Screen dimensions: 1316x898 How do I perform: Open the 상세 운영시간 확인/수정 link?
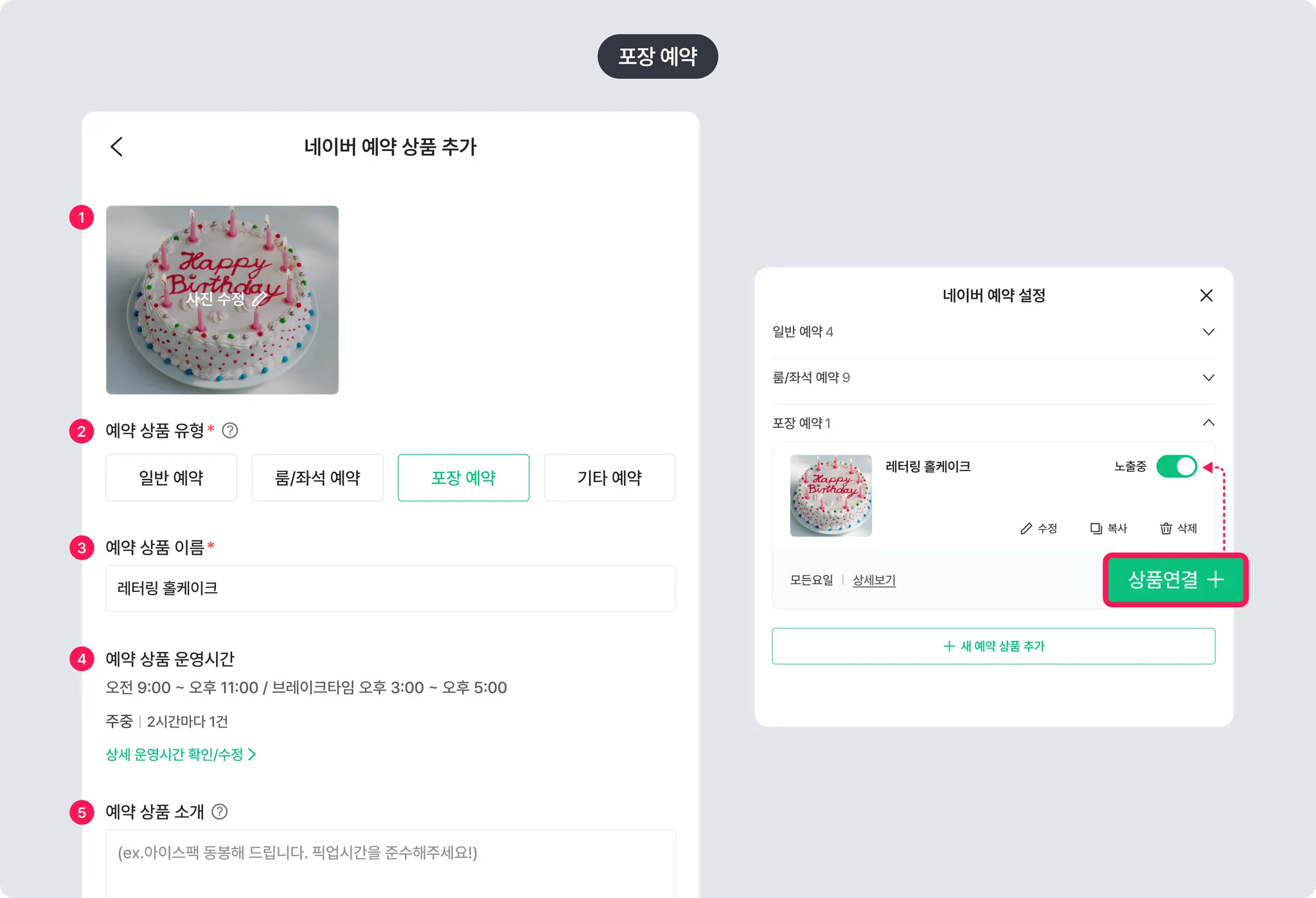[x=181, y=754]
